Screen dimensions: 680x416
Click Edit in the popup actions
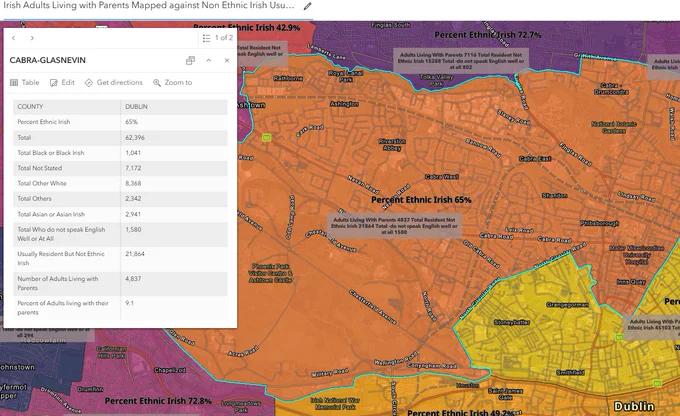coord(62,82)
